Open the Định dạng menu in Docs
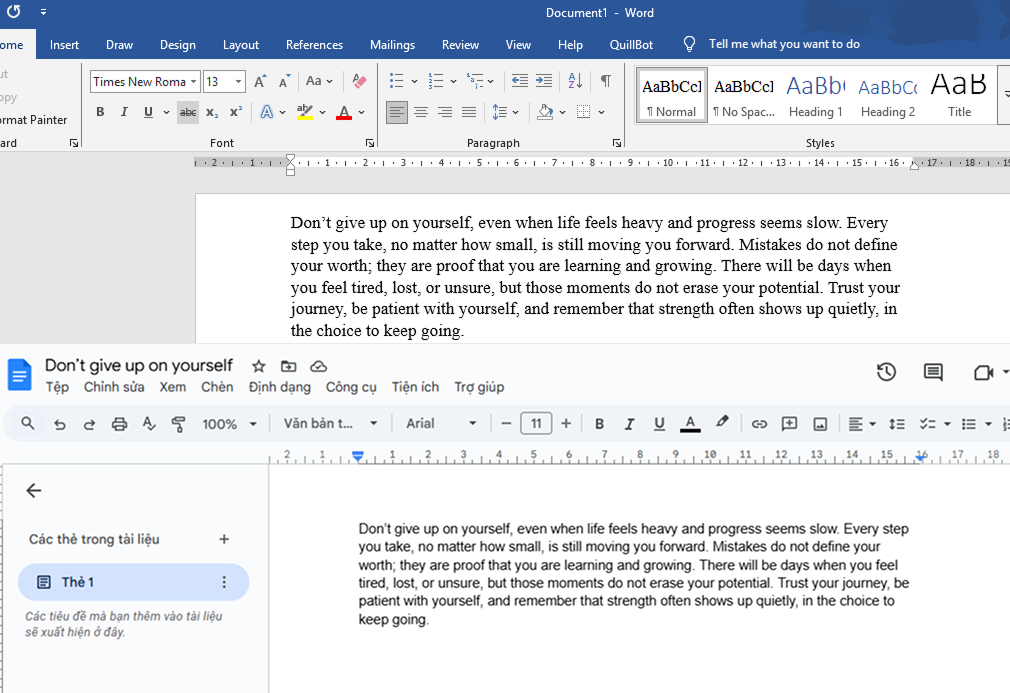The width and height of the screenshot is (1010, 693). (280, 387)
